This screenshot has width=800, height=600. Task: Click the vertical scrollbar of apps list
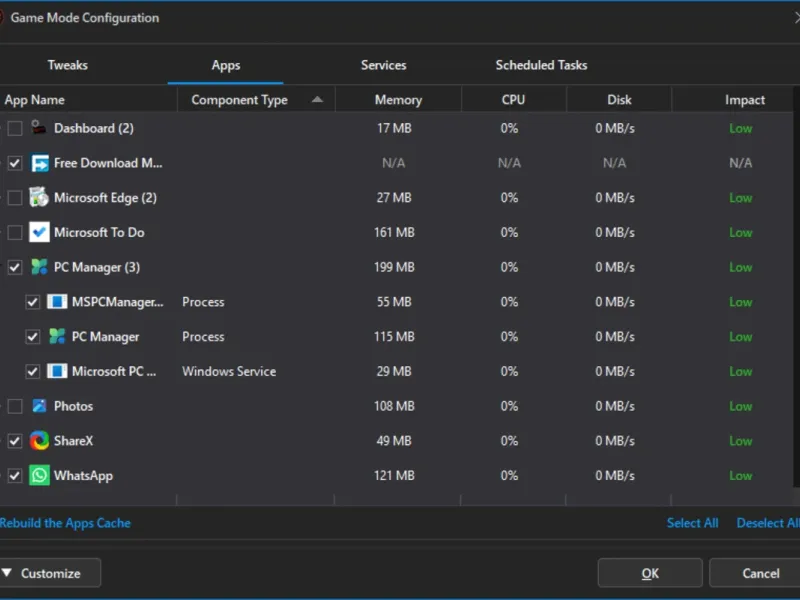[796, 286]
